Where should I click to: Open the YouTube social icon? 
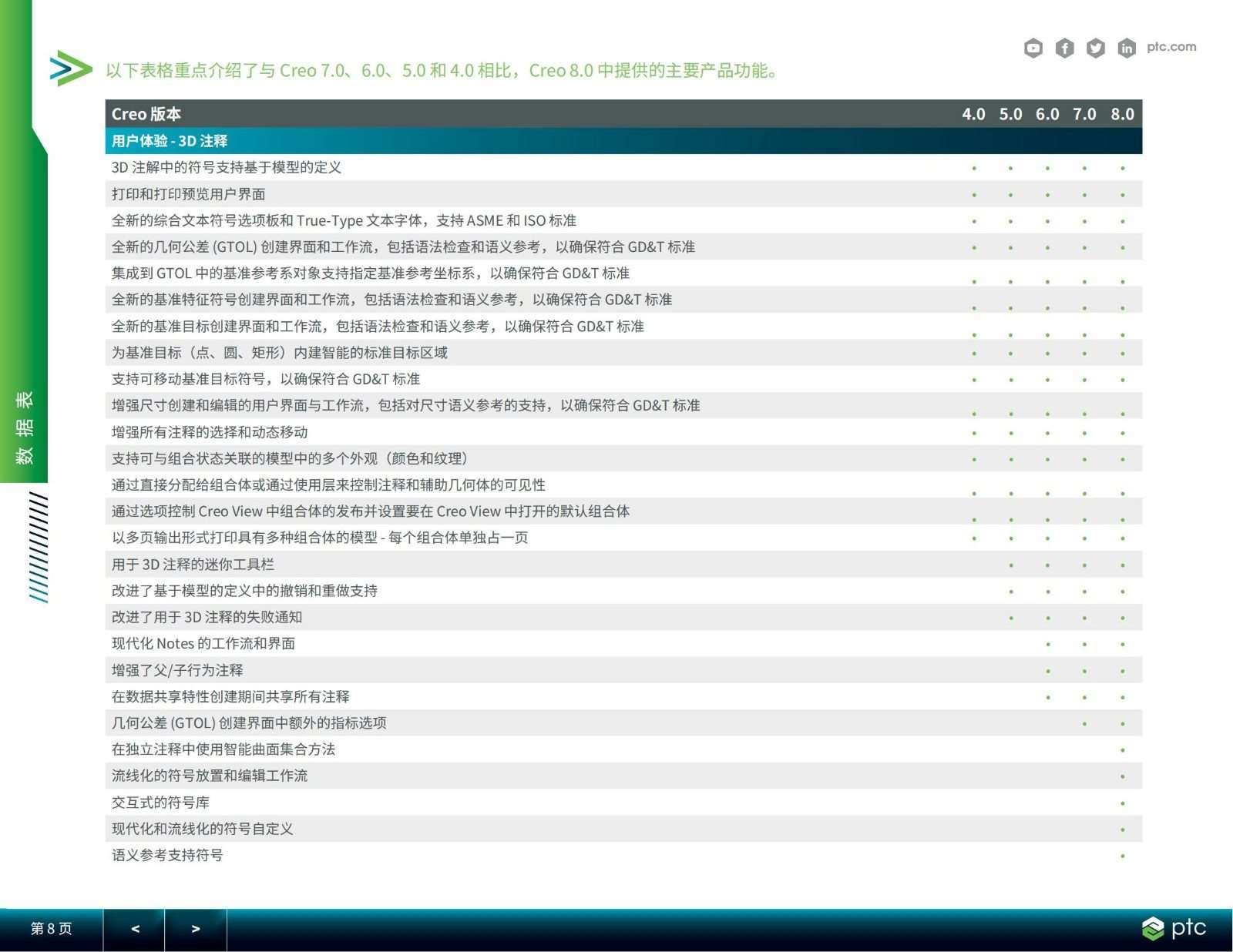pyautogui.click(x=1033, y=49)
